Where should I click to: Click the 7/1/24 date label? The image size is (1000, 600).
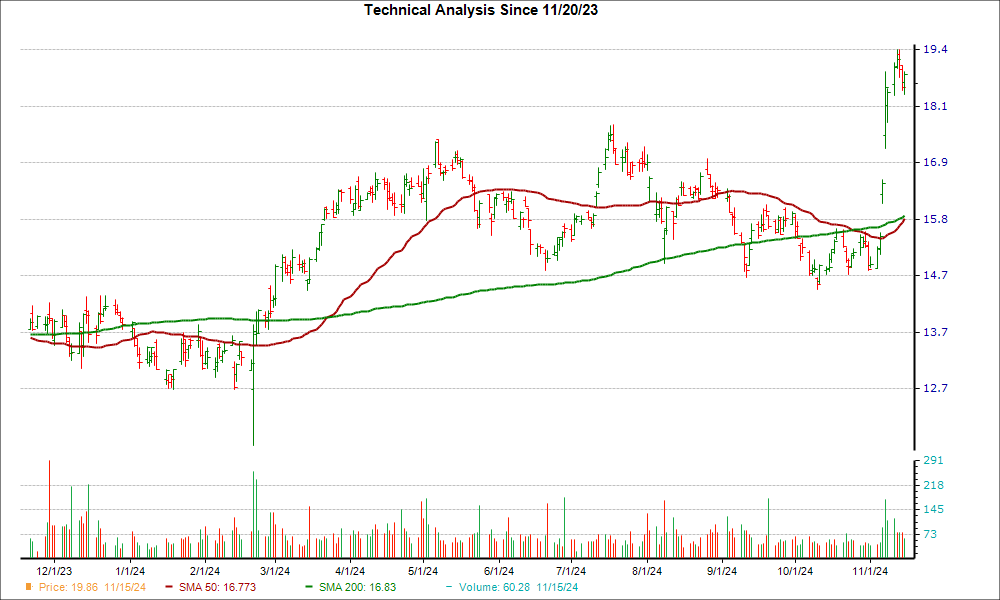pyautogui.click(x=571, y=571)
